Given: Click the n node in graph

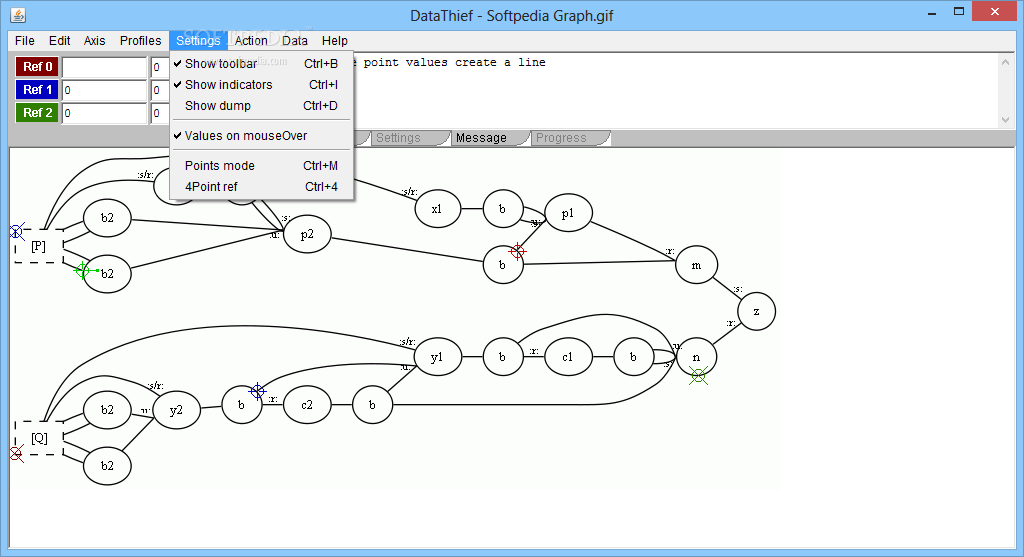Looking at the screenshot, I should (696, 357).
